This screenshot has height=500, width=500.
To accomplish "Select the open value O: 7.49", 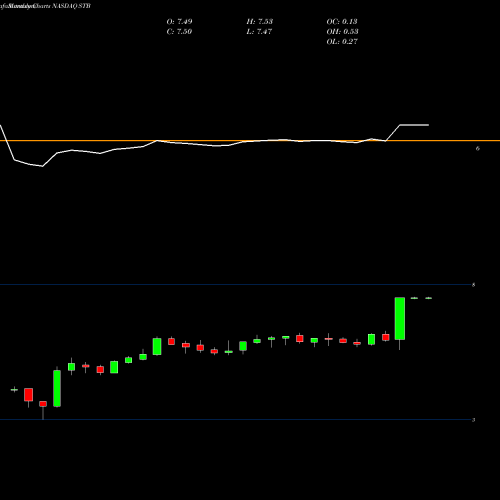I will (179, 21).
